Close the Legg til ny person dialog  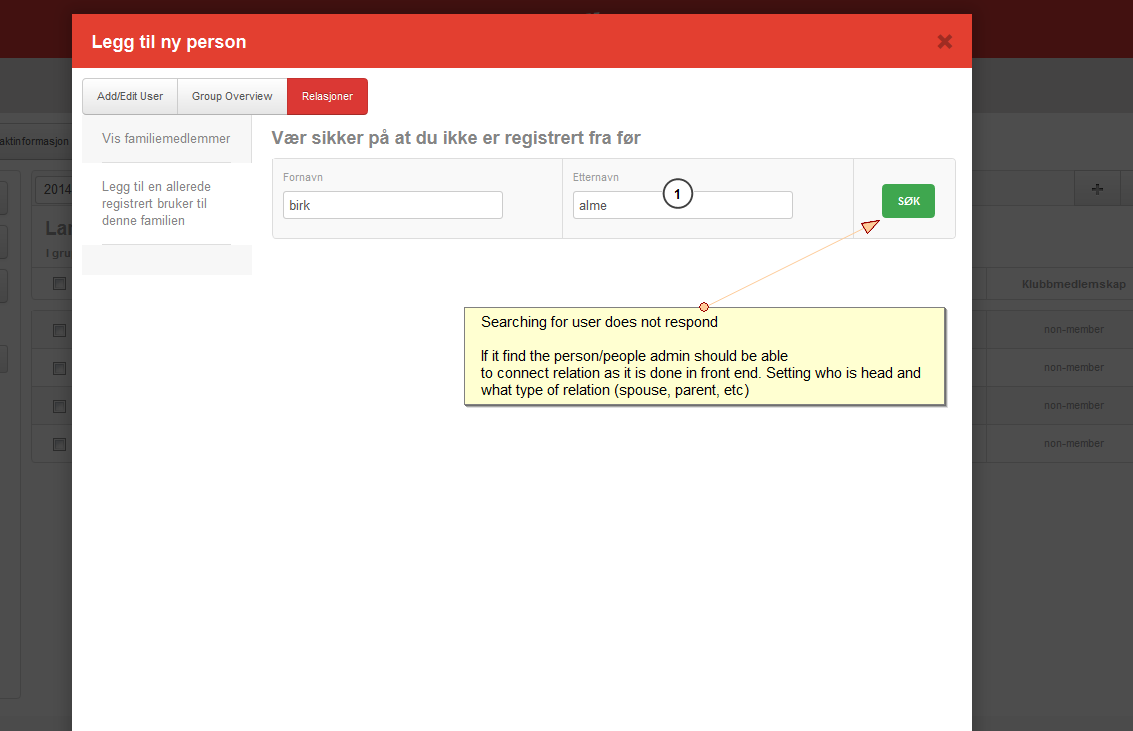click(944, 42)
